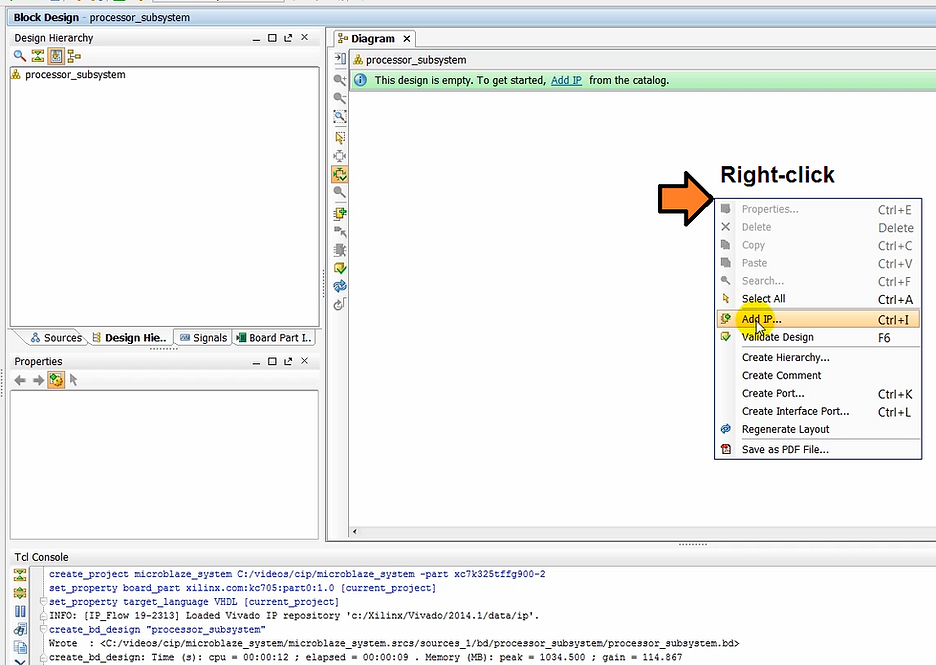The image size is (936, 665).
Task: Click the validate design checkmark icon in toolbar
Action: tap(340, 268)
